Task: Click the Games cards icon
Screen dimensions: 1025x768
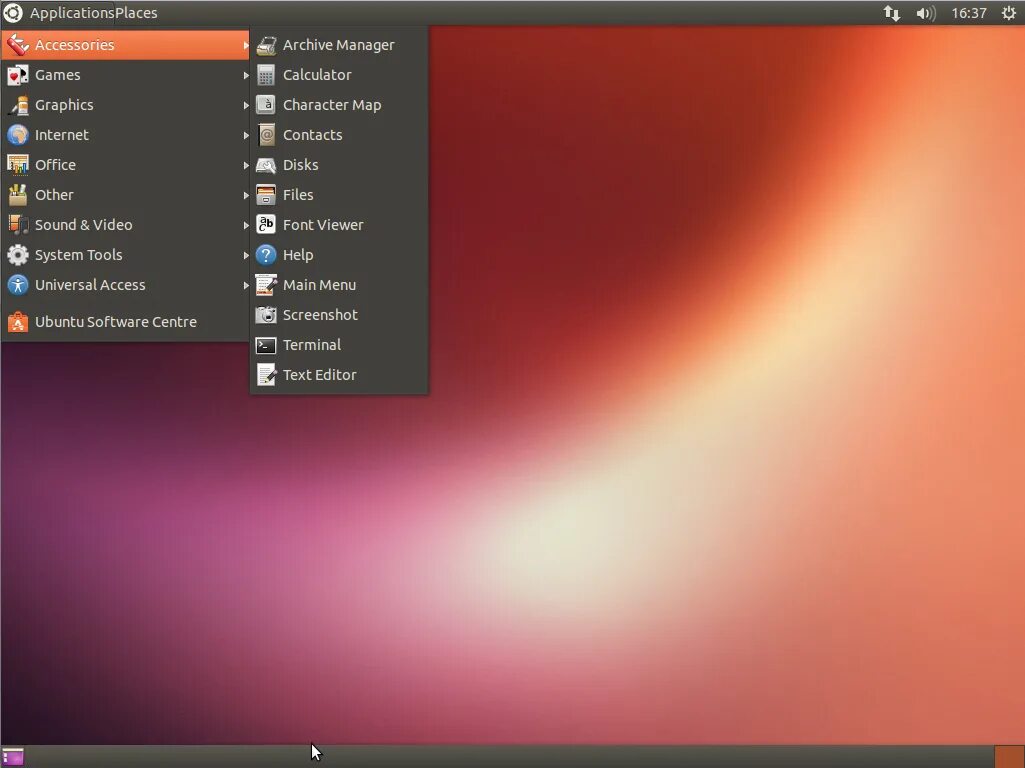Action: (18, 75)
